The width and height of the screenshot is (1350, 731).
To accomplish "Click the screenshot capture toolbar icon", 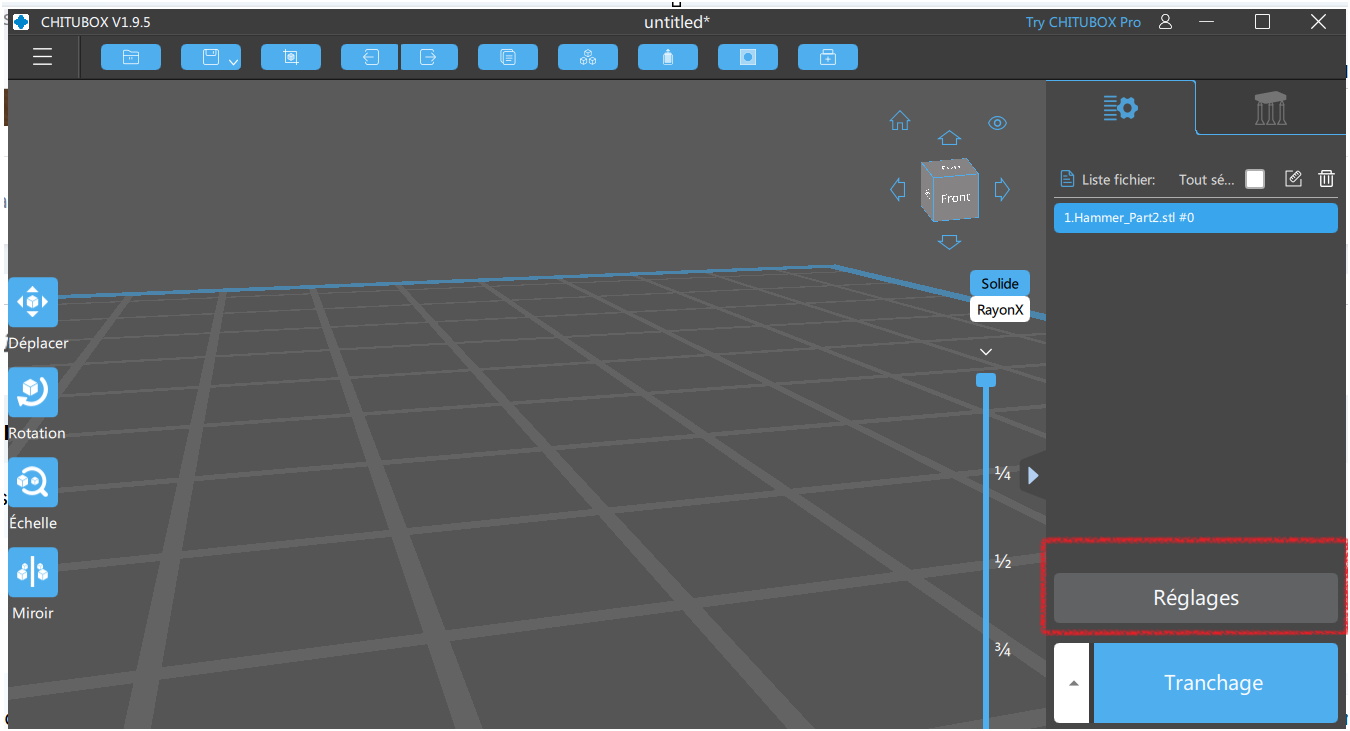I will click(291, 57).
